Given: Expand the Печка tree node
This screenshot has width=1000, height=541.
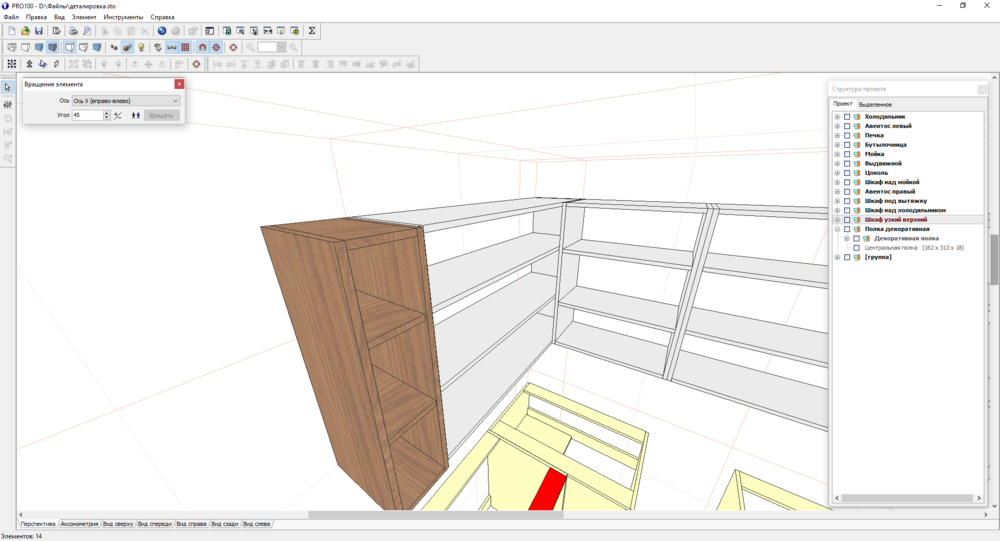Looking at the screenshot, I should point(837,135).
